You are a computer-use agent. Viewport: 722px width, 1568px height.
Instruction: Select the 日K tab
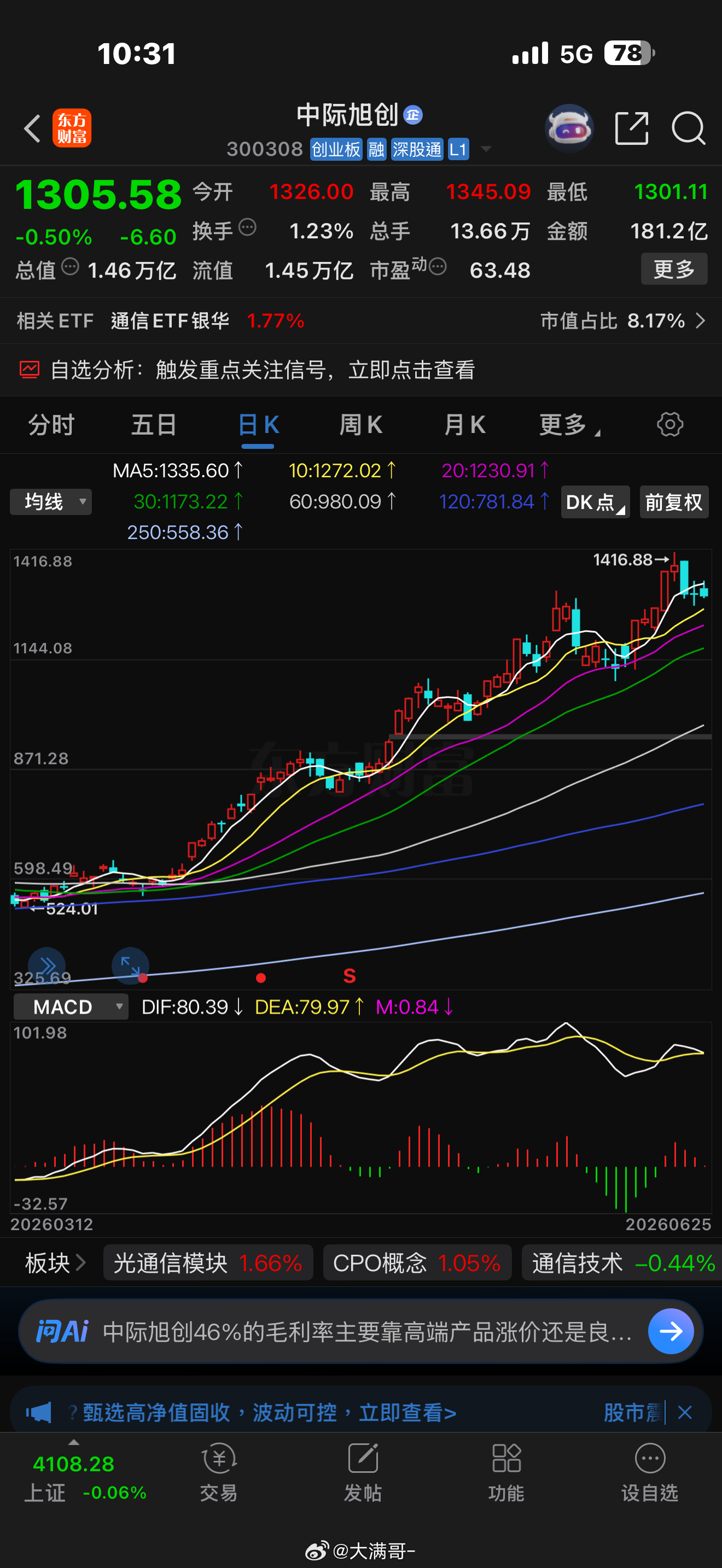coord(258,425)
